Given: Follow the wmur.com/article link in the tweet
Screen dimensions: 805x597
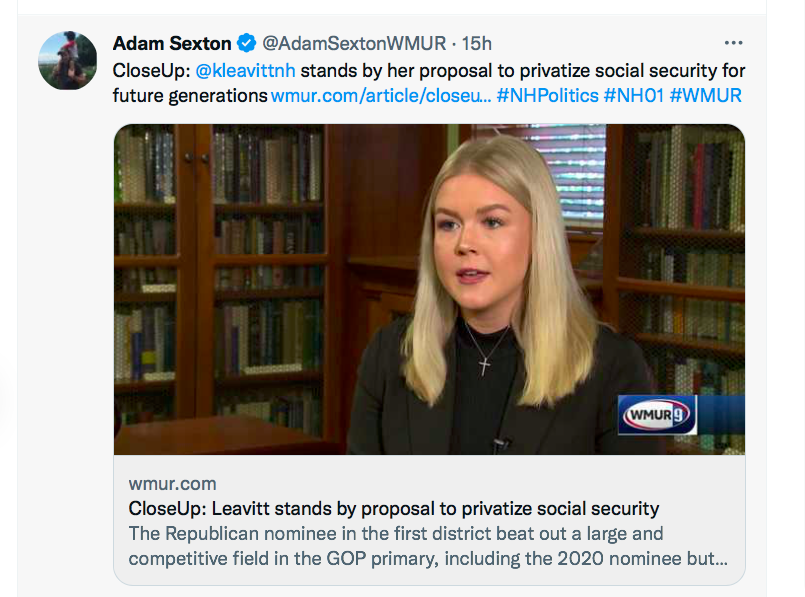Looking at the screenshot, I should tap(380, 96).
